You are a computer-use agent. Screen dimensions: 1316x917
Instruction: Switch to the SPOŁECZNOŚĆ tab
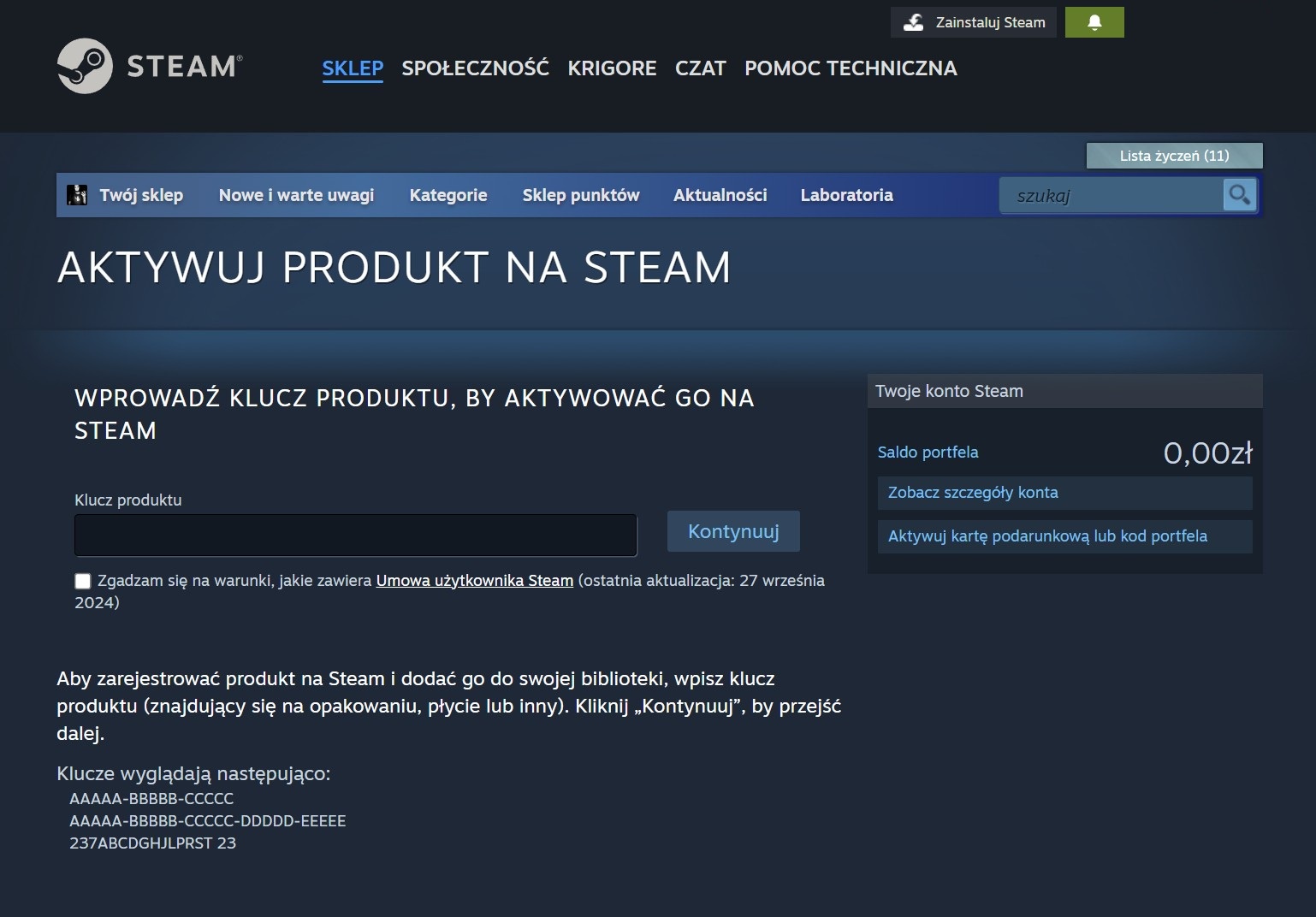pyautogui.click(x=476, y=68)
